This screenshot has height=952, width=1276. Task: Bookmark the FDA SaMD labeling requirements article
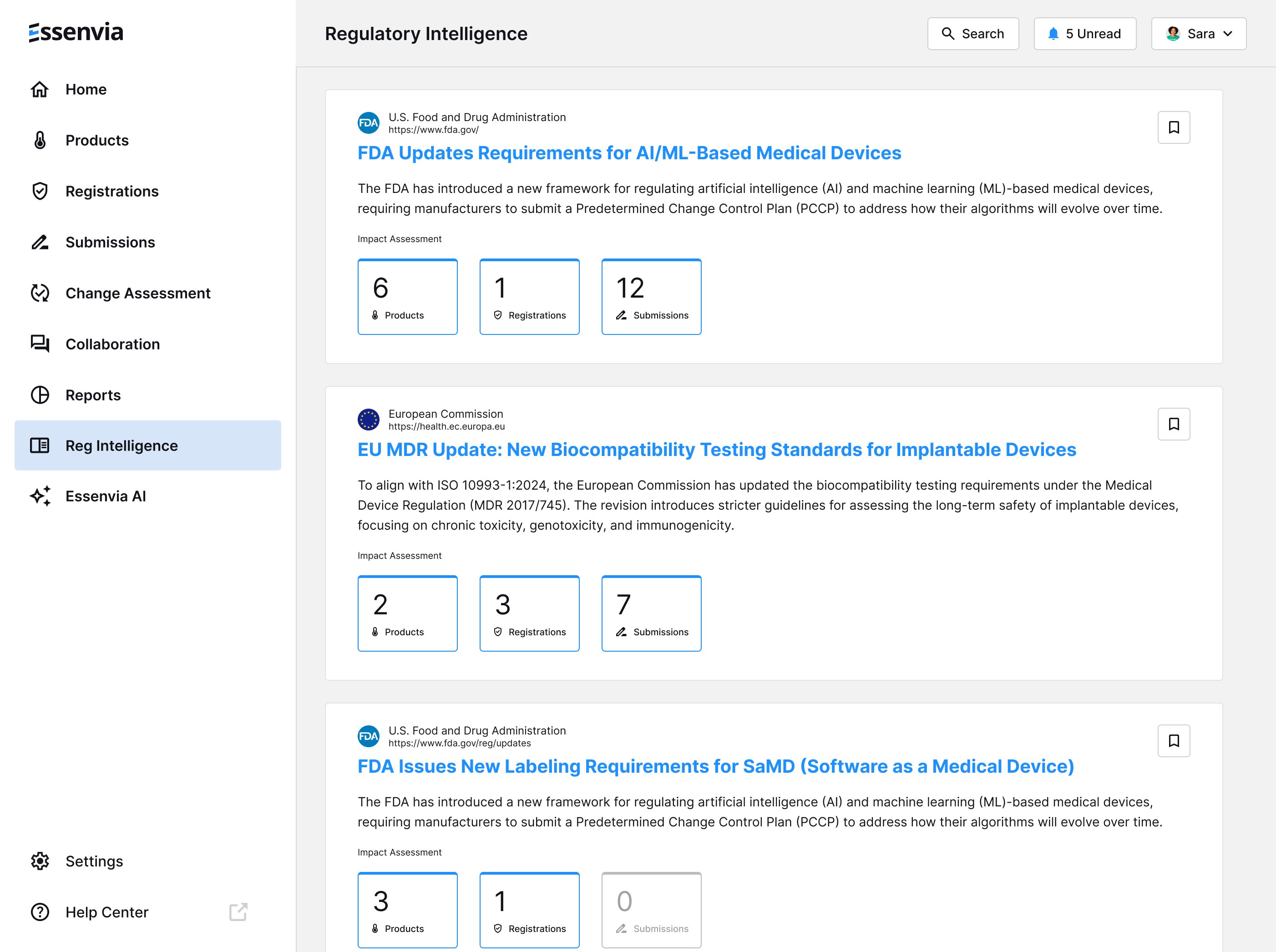coord(1174,740)
